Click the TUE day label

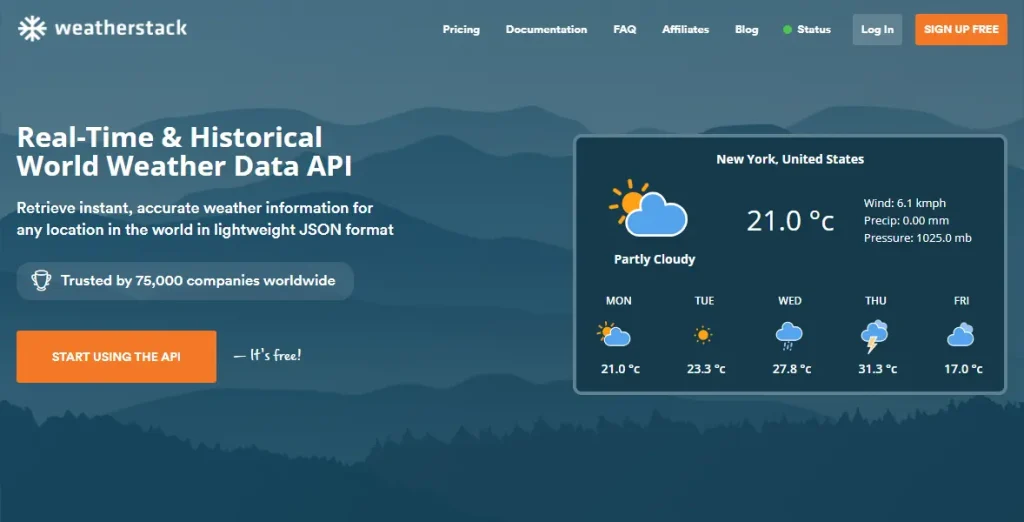pyautogui.click(x=704, y=301)
